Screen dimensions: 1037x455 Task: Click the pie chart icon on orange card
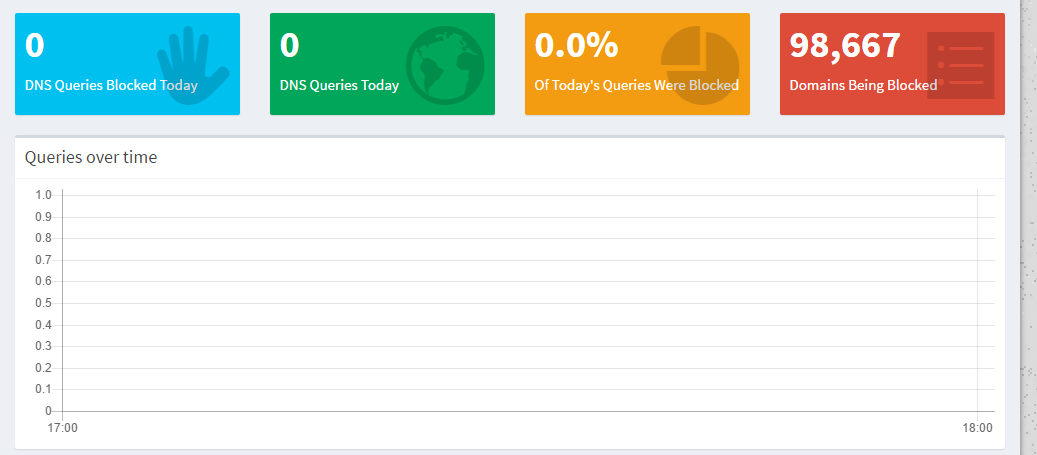coord(700,65)
